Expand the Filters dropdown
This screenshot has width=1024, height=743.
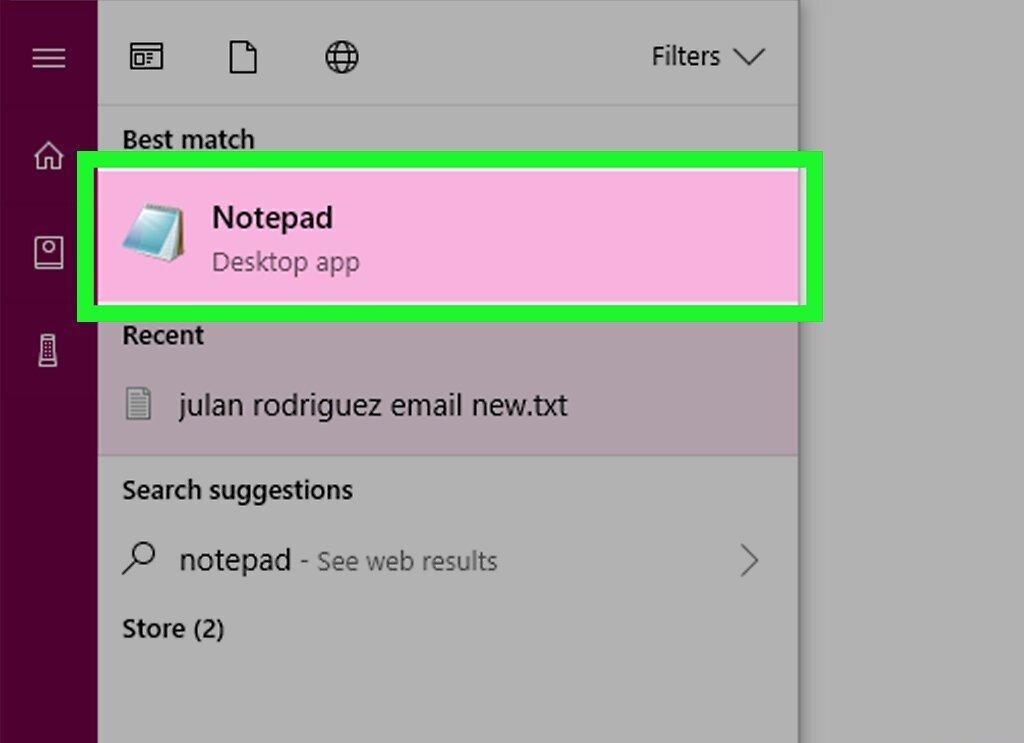708,56
